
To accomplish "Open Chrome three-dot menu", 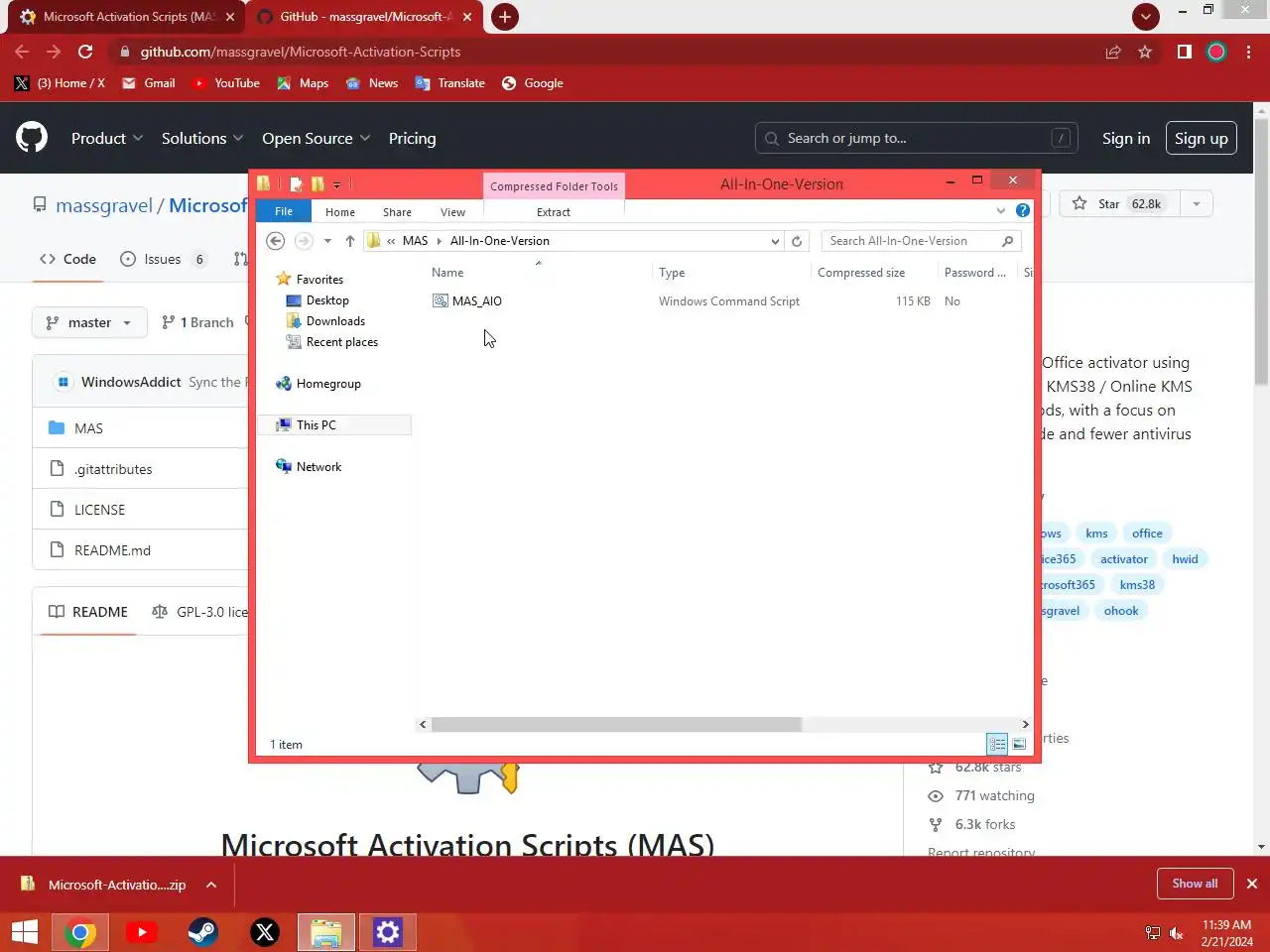I will click(x=1249, y=52).
